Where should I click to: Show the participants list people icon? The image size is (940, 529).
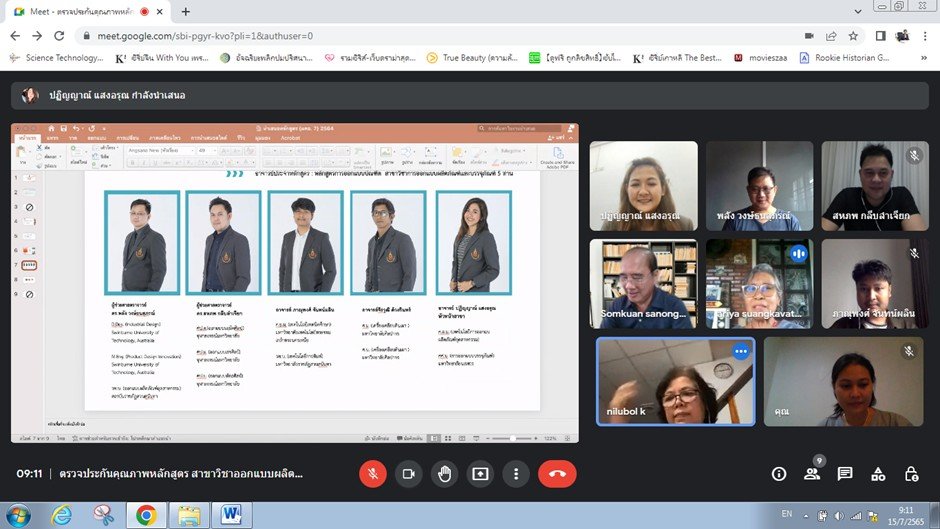(812, 474)
